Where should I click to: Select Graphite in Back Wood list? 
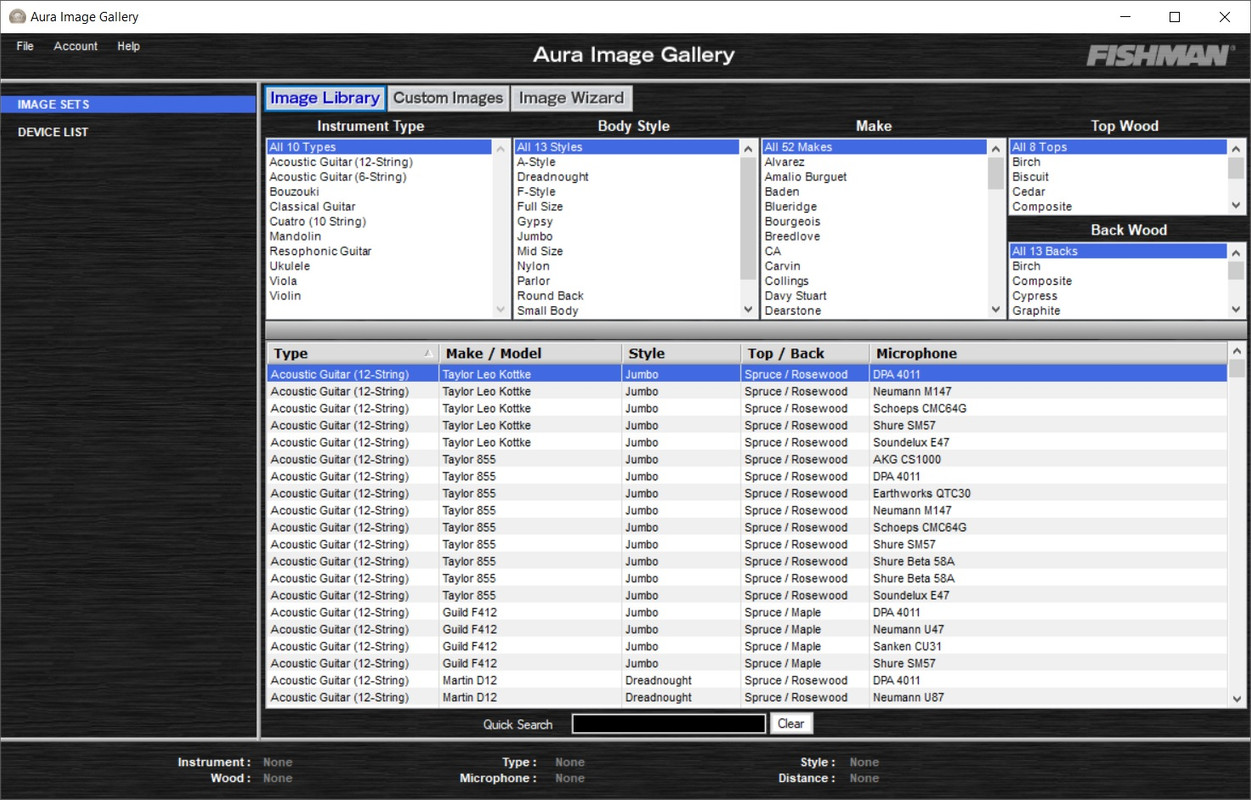coord(1118,311)
